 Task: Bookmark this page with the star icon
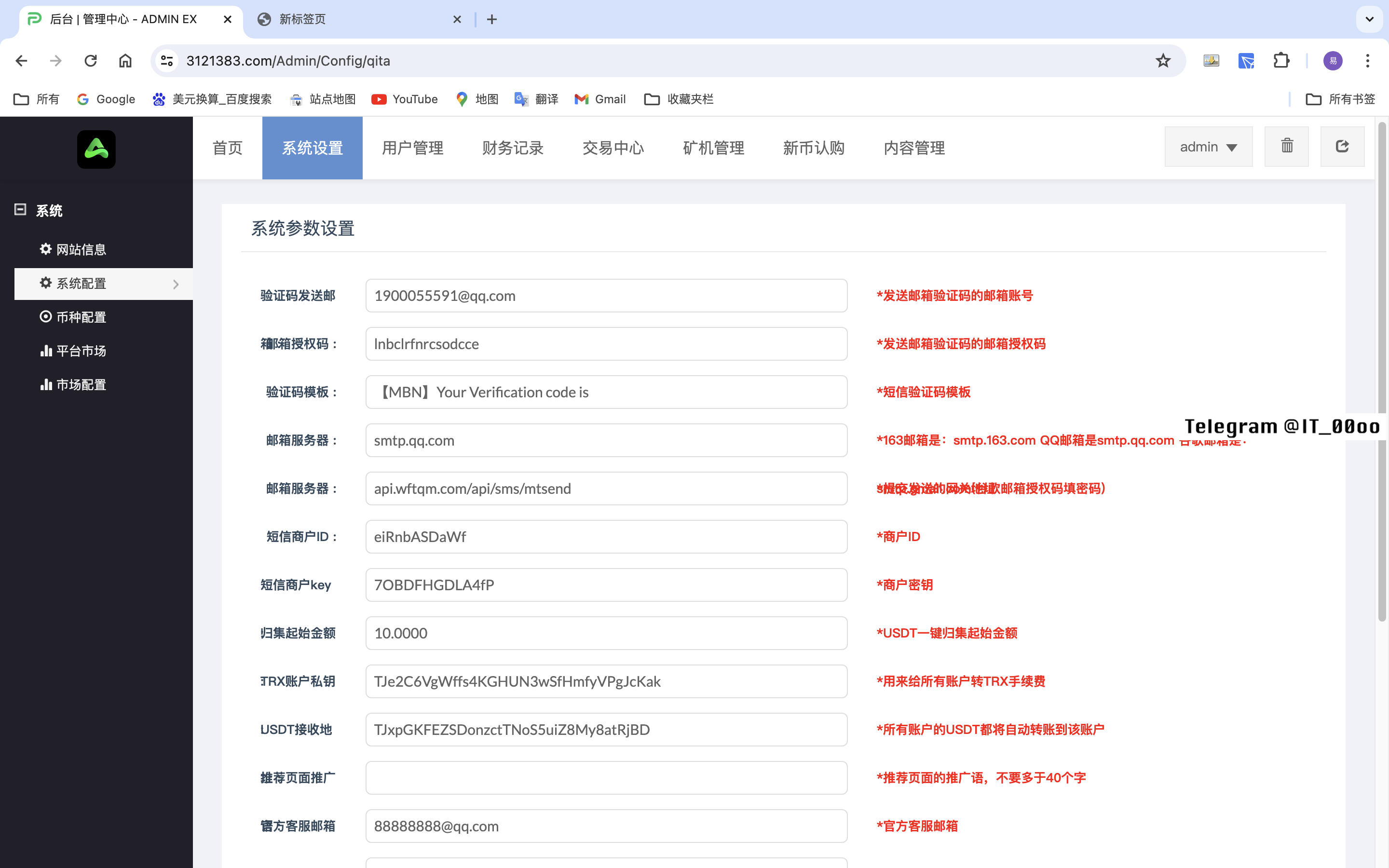pyautogui.click(x=1163, y=61)
